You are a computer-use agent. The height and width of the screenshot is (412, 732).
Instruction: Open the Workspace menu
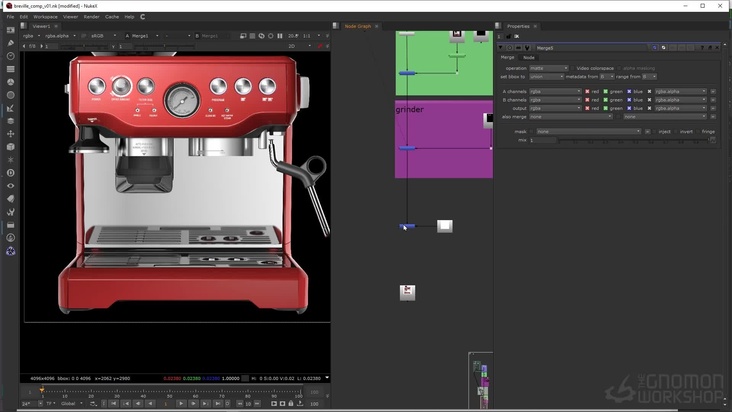[x=45, y=16]
